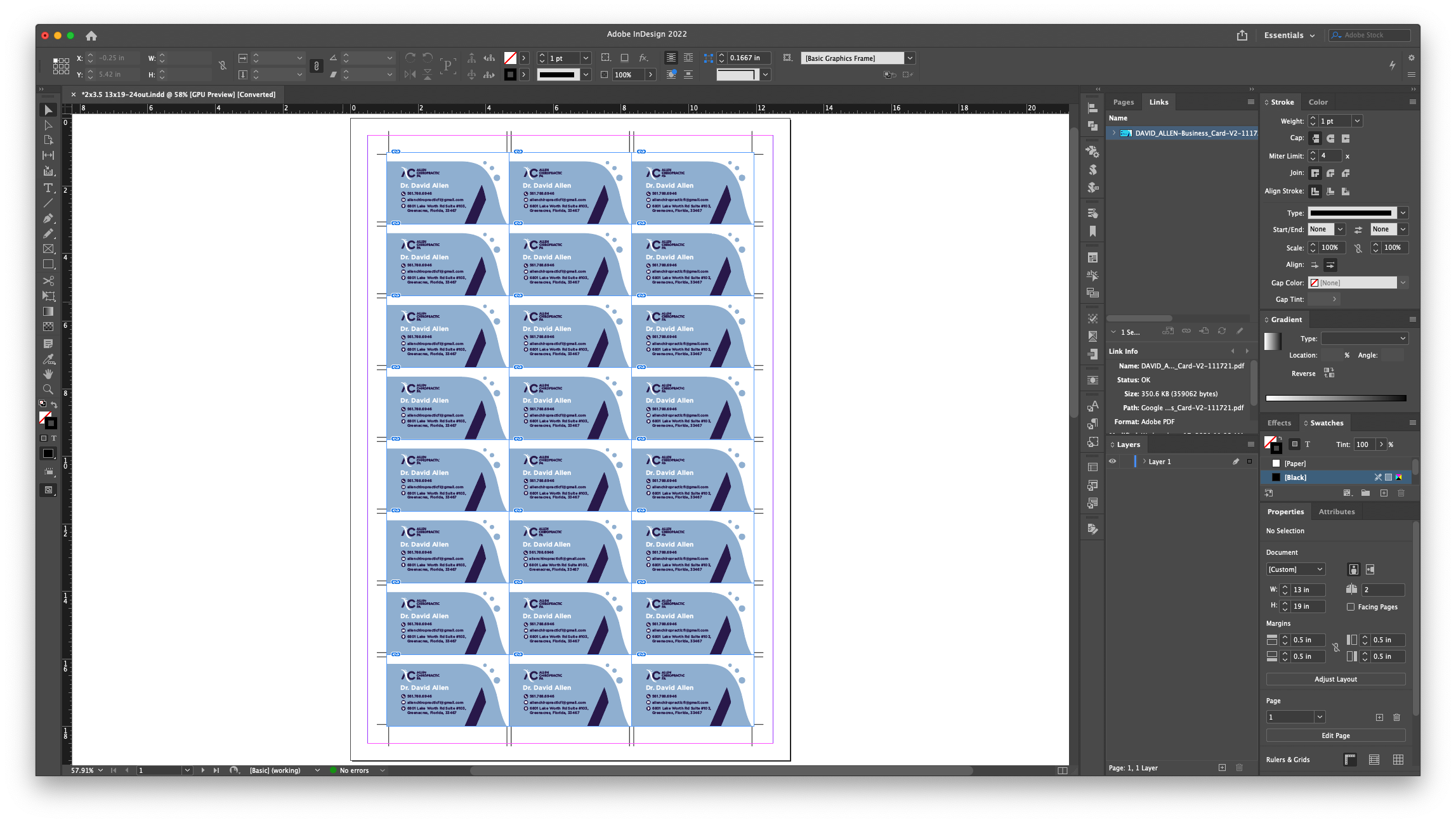Click the Adjust Layout button
This screenshot has height=823, width=1456.
click(1335, 679)
